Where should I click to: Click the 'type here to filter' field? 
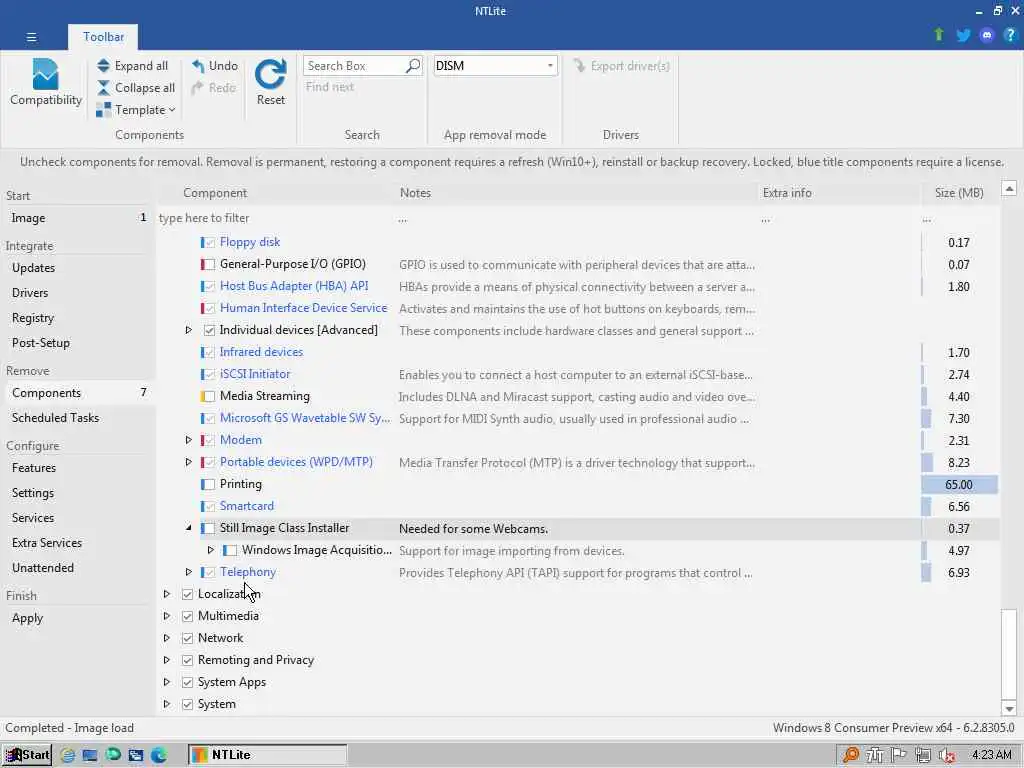274,218
